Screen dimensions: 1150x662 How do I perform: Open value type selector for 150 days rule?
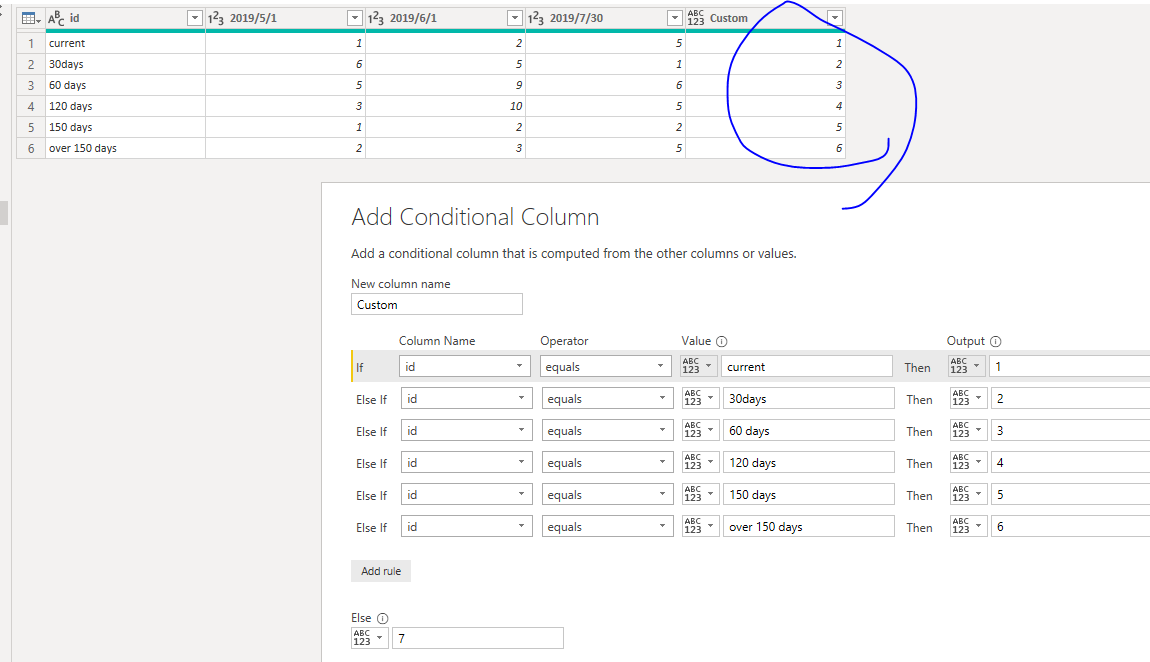700,495
